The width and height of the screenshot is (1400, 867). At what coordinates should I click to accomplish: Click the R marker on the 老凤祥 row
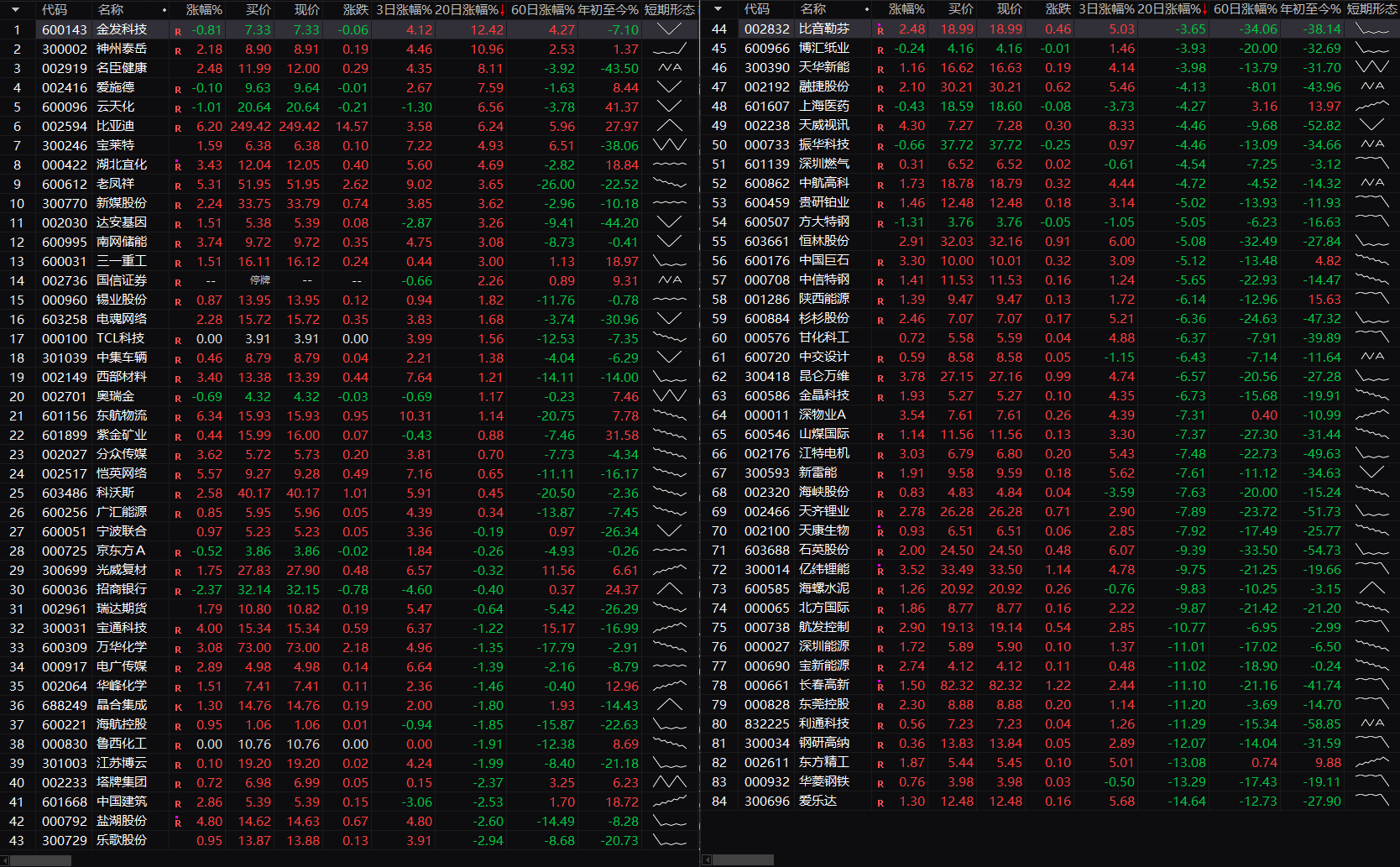[178, 185]
